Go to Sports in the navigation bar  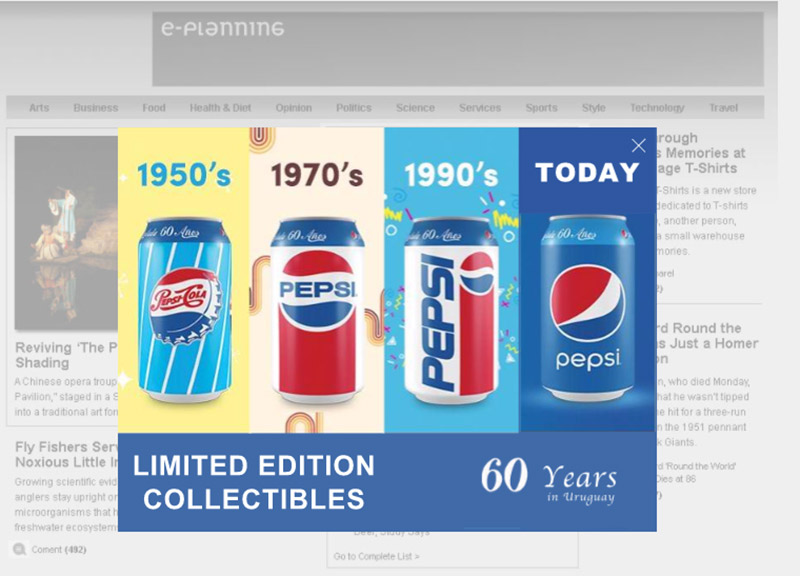coord(541,108)
